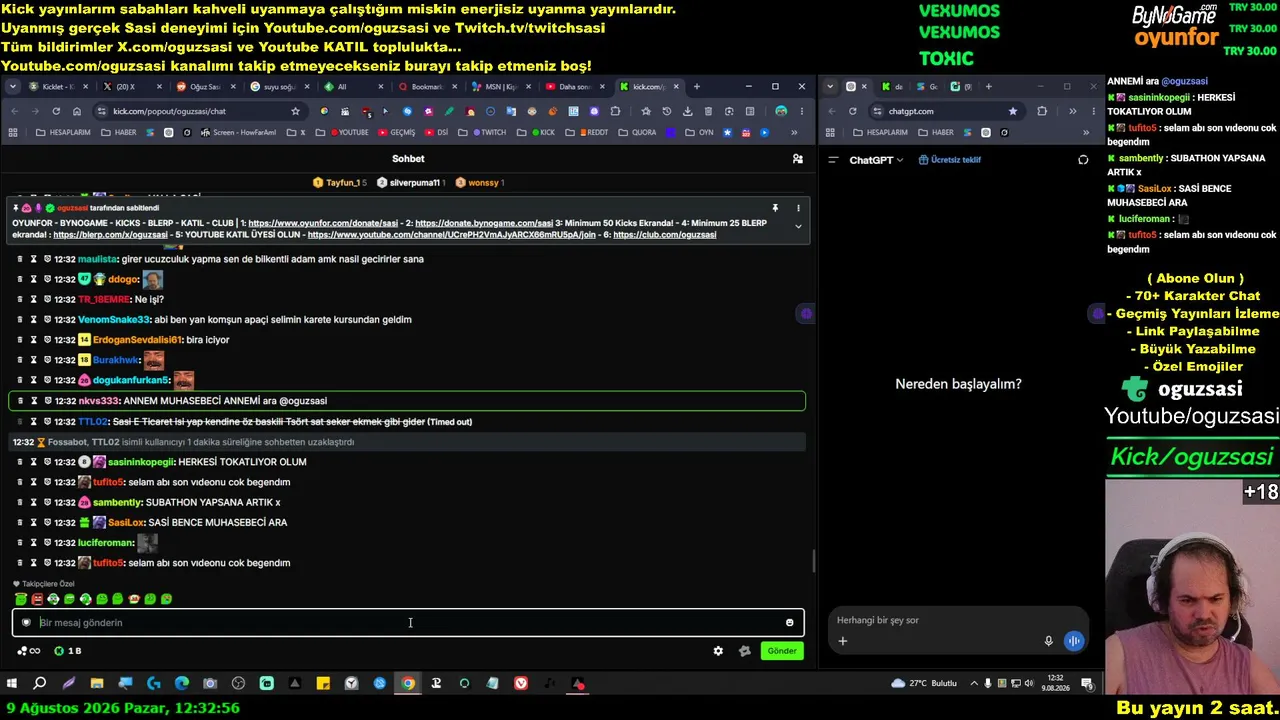
Task: Open the extensions puzzle icon in Kick browser
Action: (x=615, y=111)
